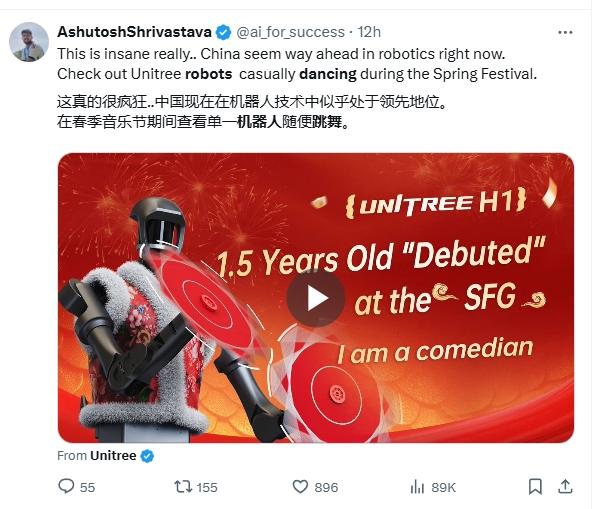
Task: Play the Unitree H1 video
Action: pyautogui.click(x=316, y=298)
